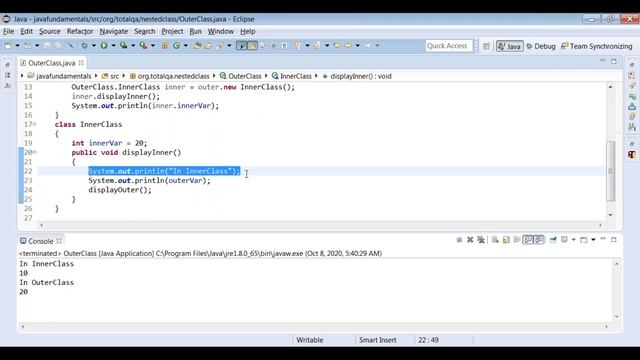Open the Window menu
The height and width of the screenshot is (360, 640).
click(221, 31)
